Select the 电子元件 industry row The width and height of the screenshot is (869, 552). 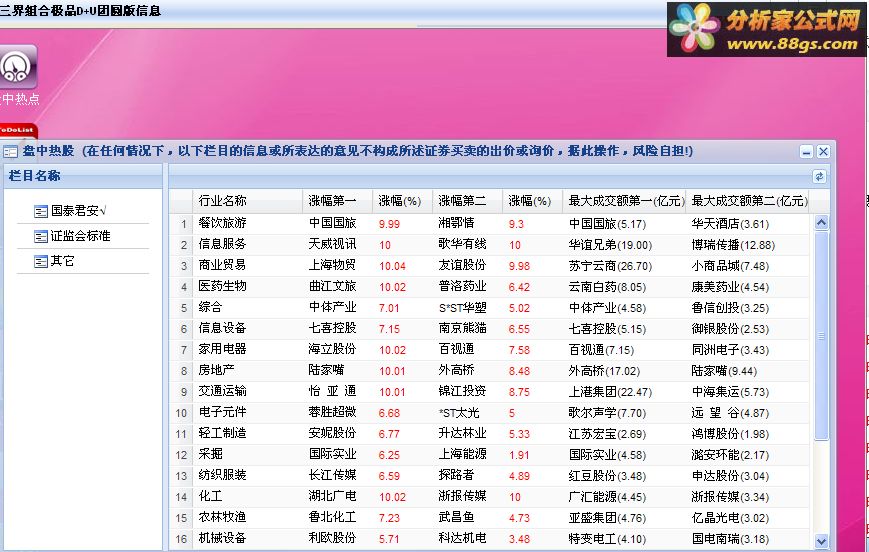pos(489,413)
